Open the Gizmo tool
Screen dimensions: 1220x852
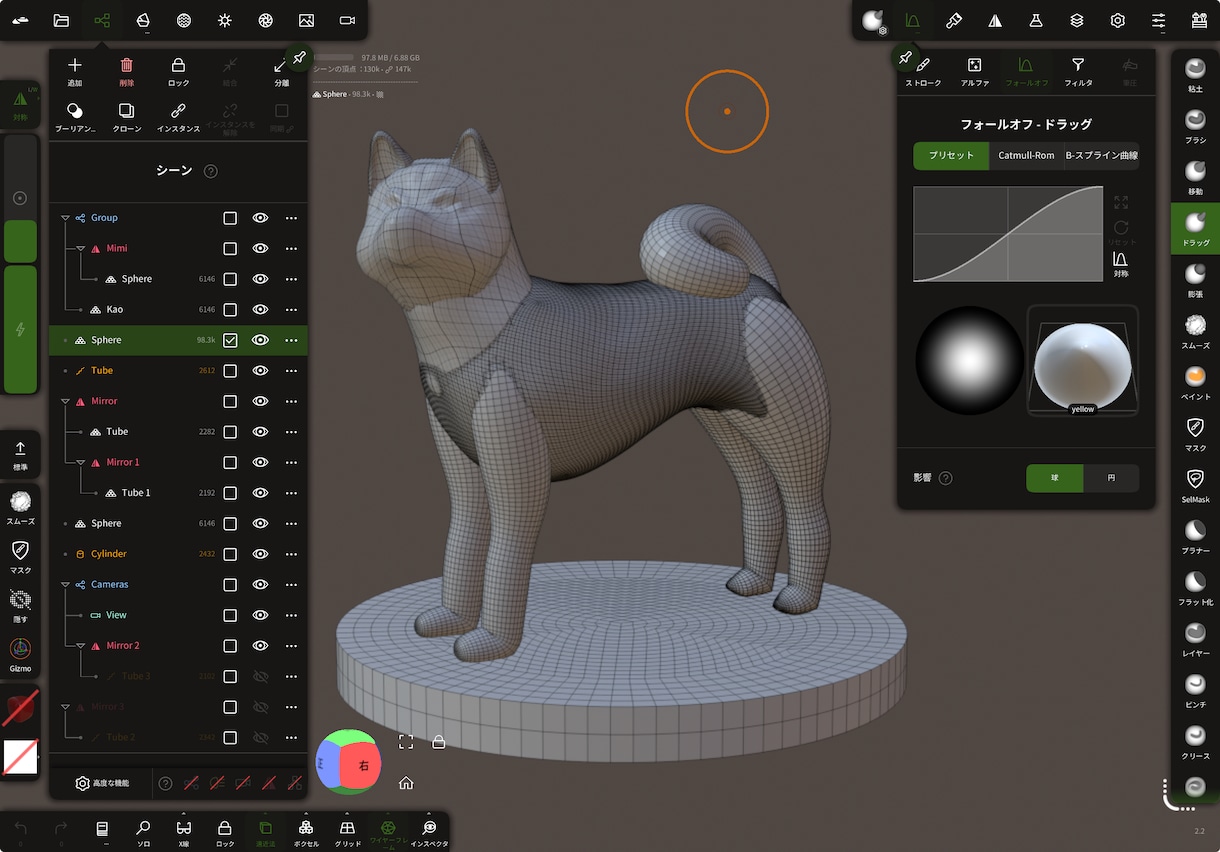tap(20, 654)
